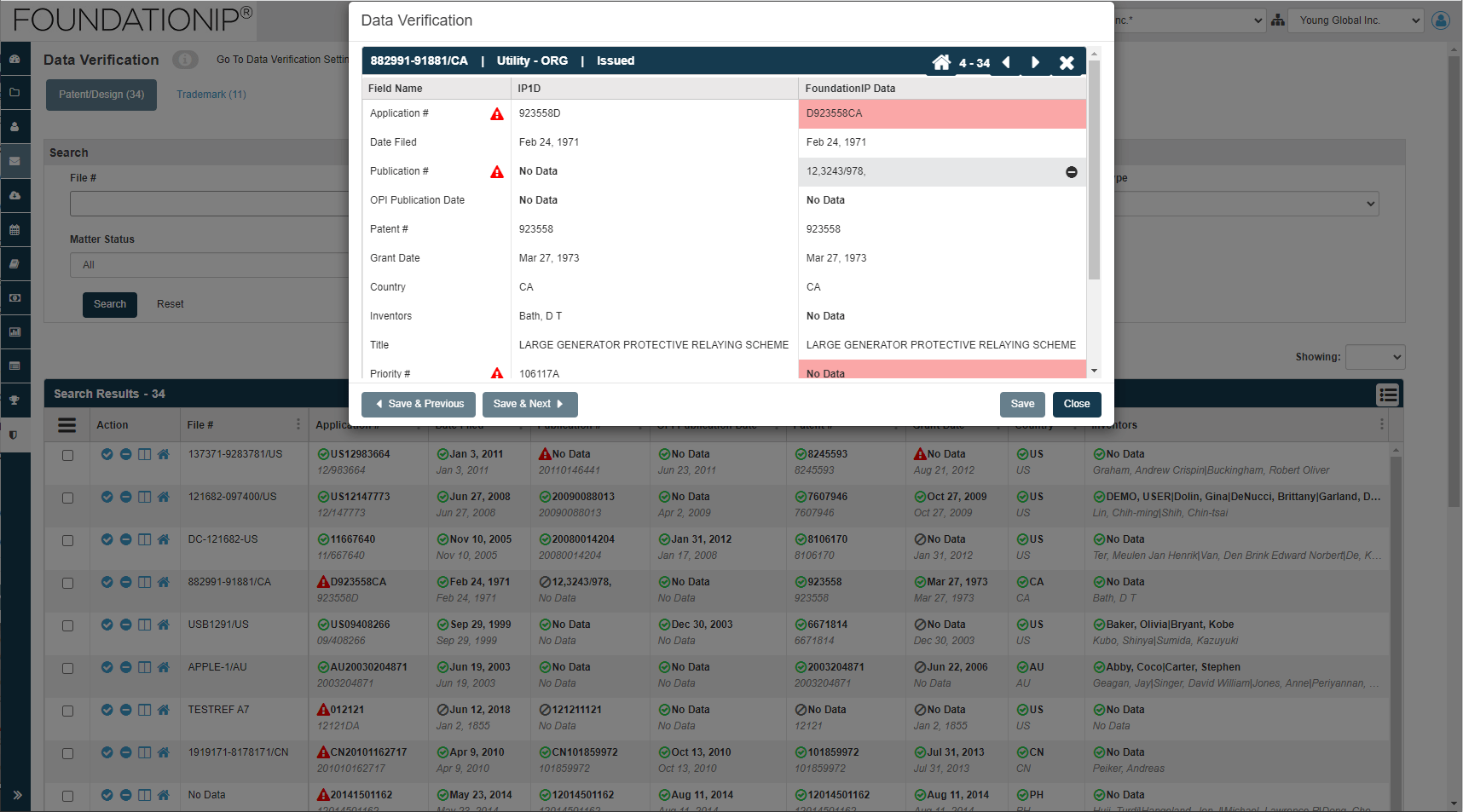Open user profile icon at top right

pyautogui.click(x=1441, y=20)
